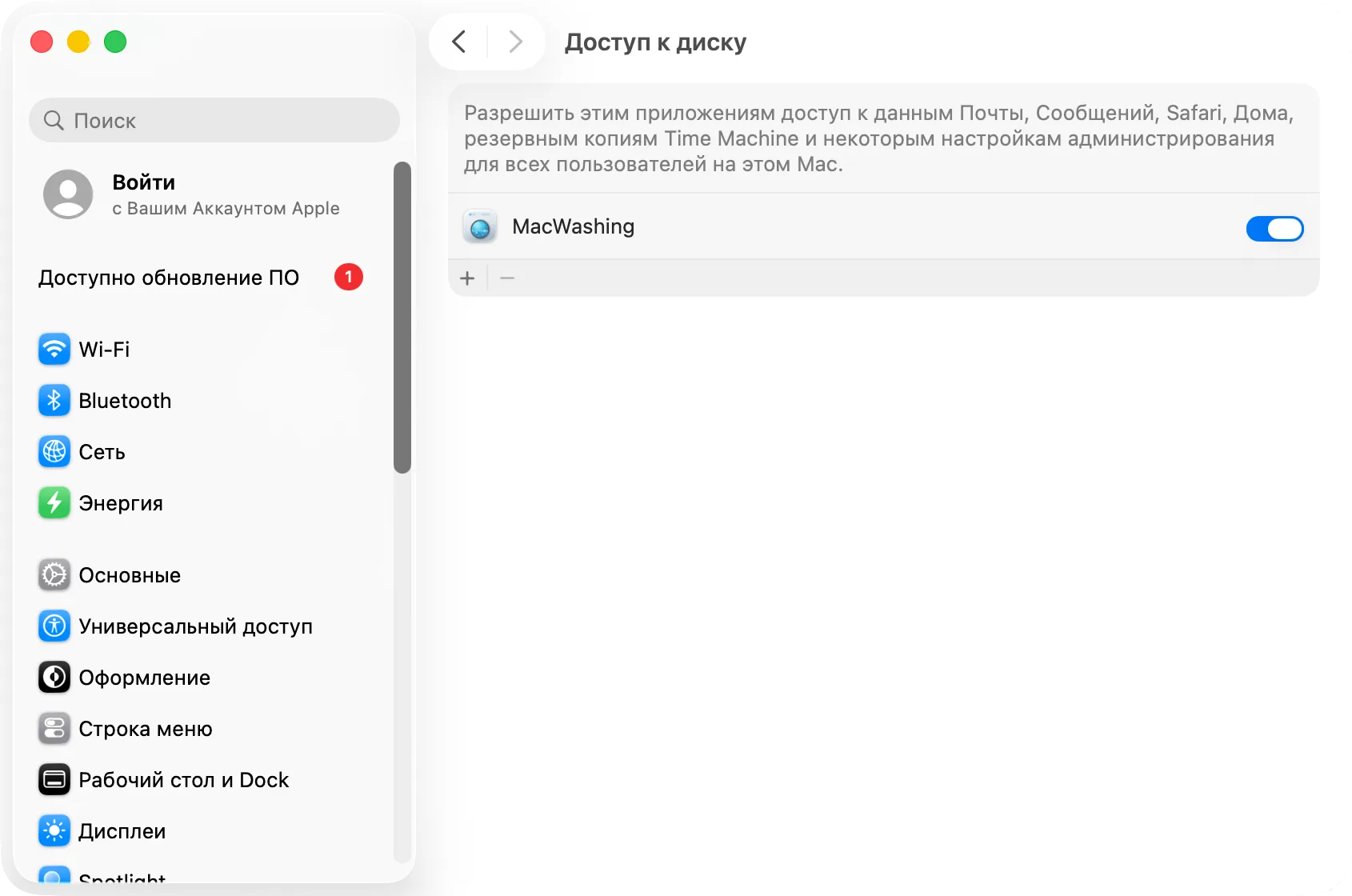Click the sidebar vertical scrollbar
Image resolution: width=1352 pixels, height=896 pixels.
402,318
